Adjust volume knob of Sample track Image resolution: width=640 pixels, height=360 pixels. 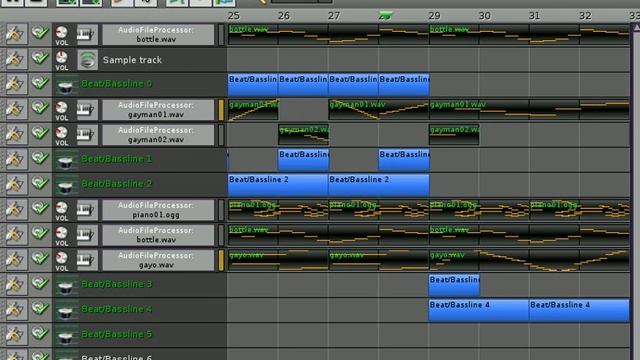click(62, 58)
